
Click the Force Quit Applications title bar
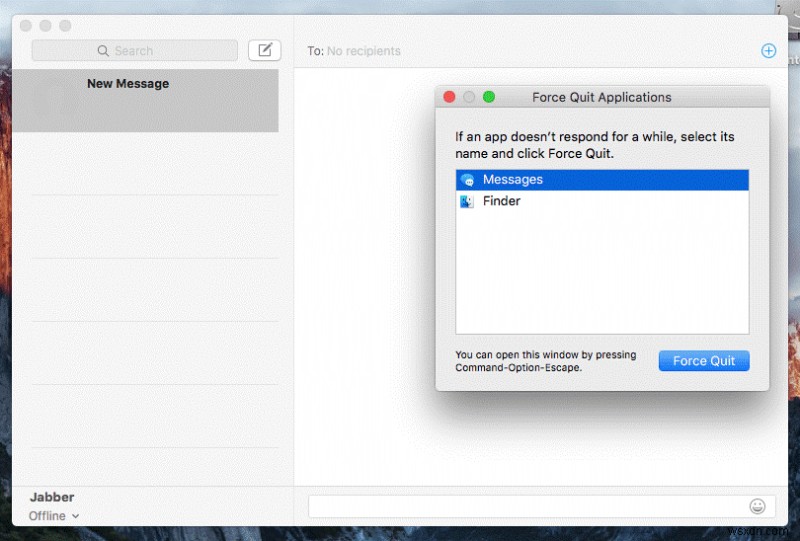[602, 97]
